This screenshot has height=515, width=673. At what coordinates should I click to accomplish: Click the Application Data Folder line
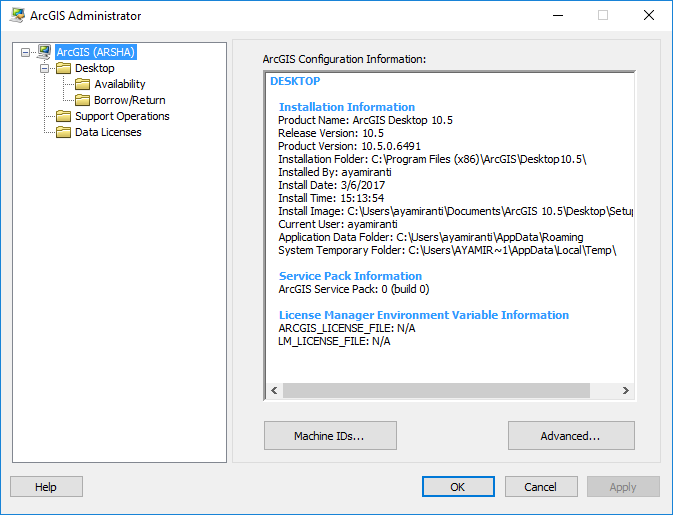tap(431, 237)
